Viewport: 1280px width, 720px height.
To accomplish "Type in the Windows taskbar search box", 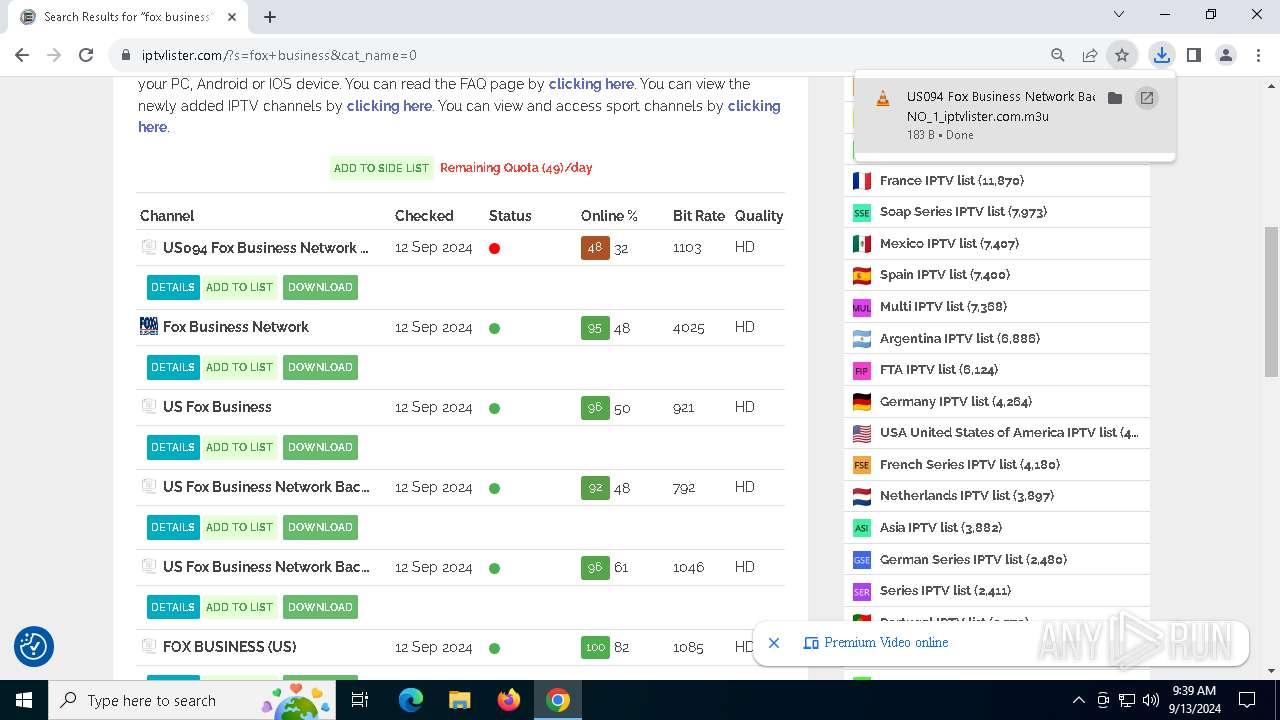I will 192,700.
